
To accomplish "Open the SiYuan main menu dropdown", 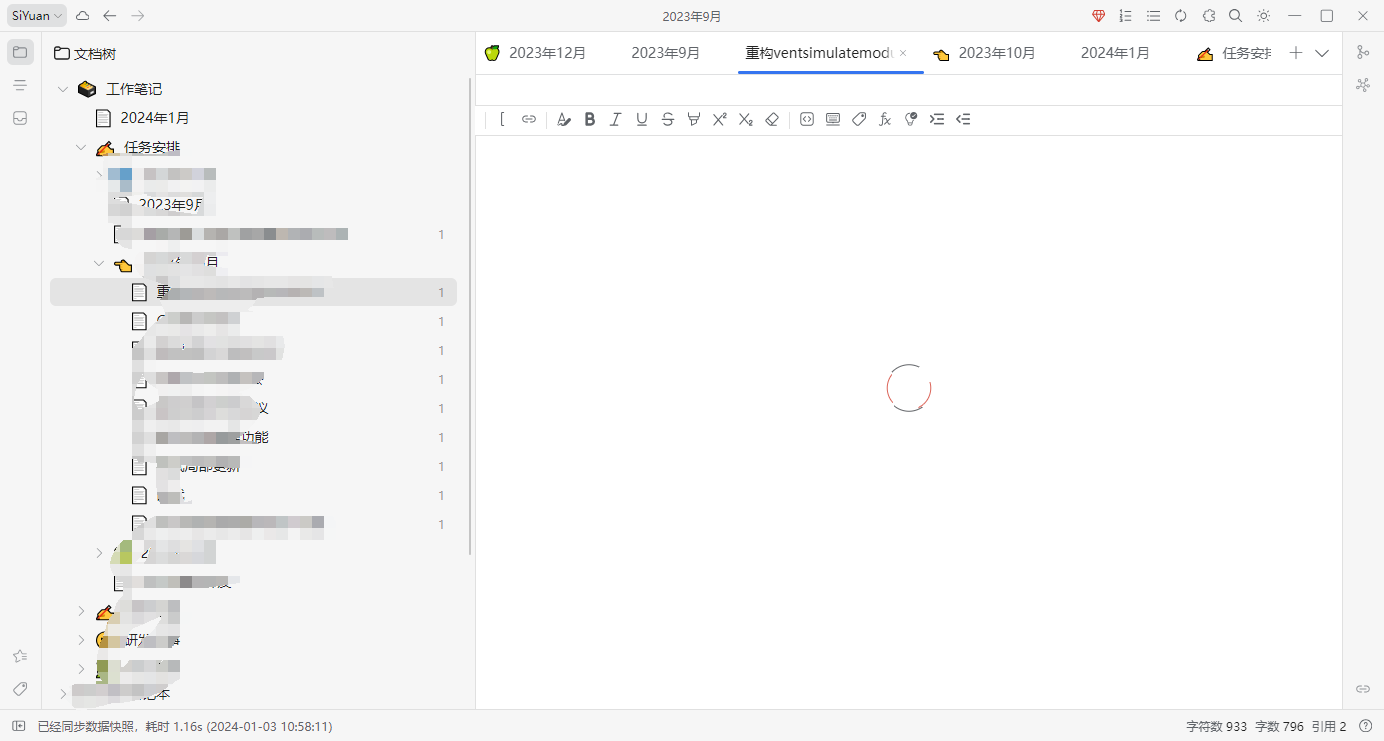I will click(x=37, y=16).
